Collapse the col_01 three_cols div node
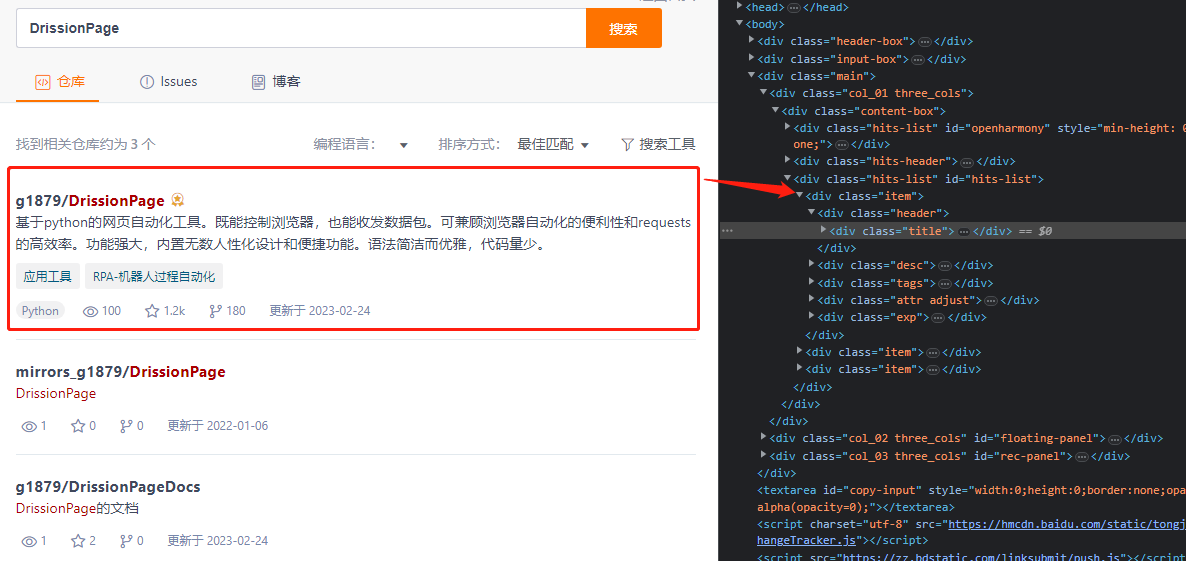 [x=763, y=93]
